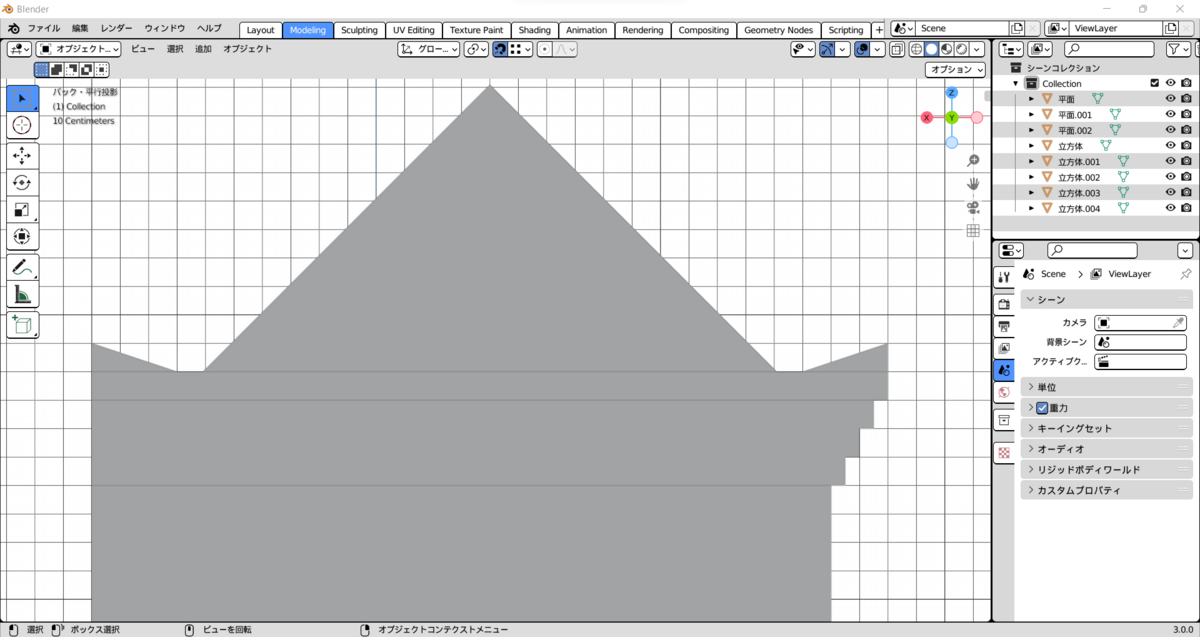The height and width of the screenshot is (637, 1200).
Task: Click the outliner search field
Action: pyautogui.click(x=1110, y=49)
